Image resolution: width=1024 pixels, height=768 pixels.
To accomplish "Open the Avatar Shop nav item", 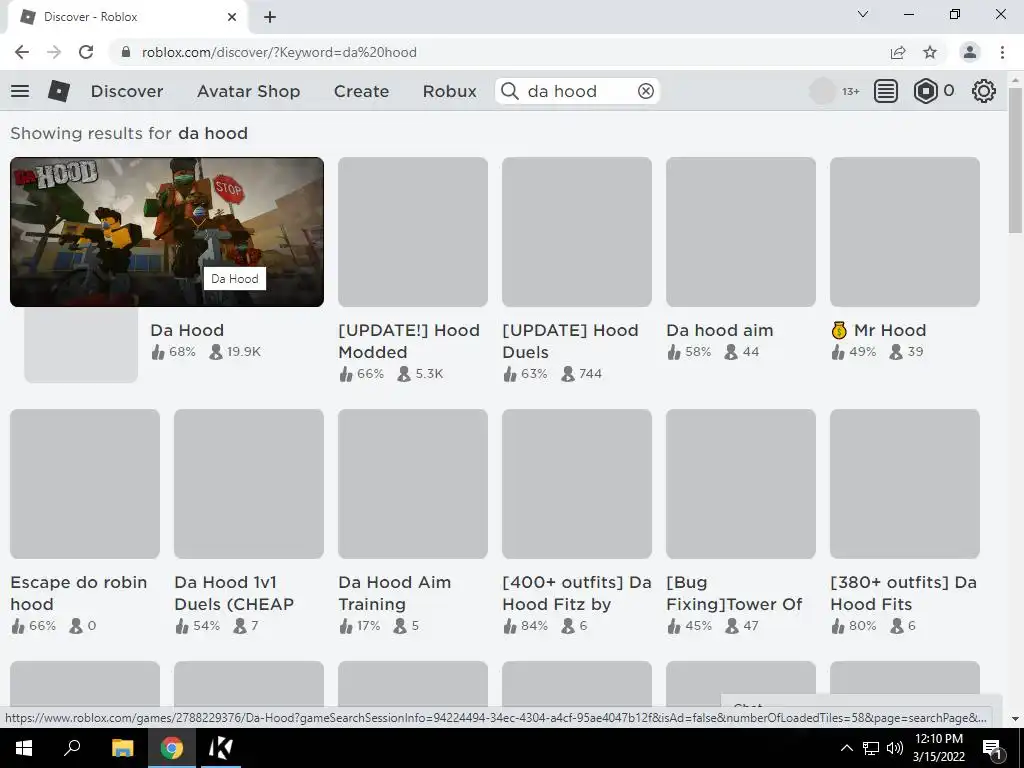I will 248,91.
